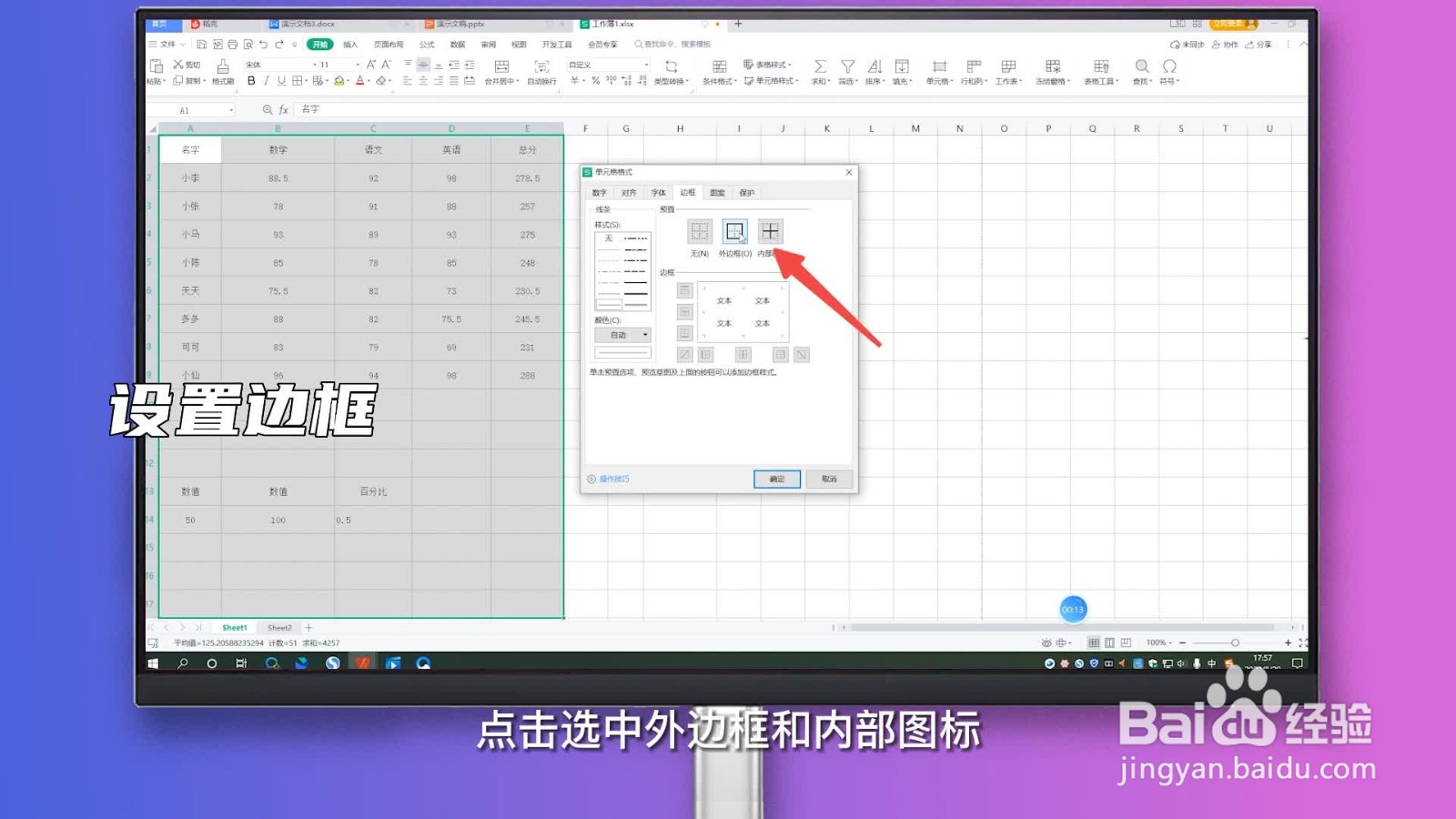Click the 分享 share button

pos(1259,45)
